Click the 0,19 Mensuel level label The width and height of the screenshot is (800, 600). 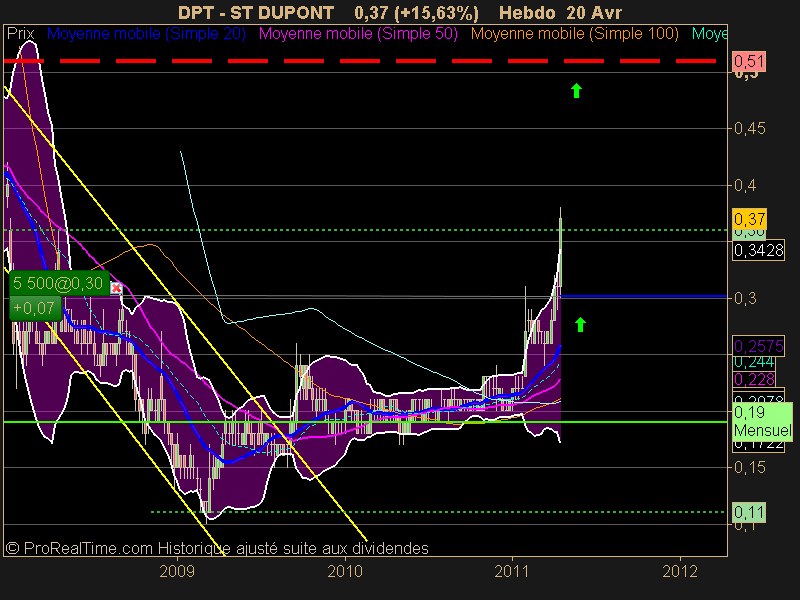pyautogui.click(x=763, y=421)
